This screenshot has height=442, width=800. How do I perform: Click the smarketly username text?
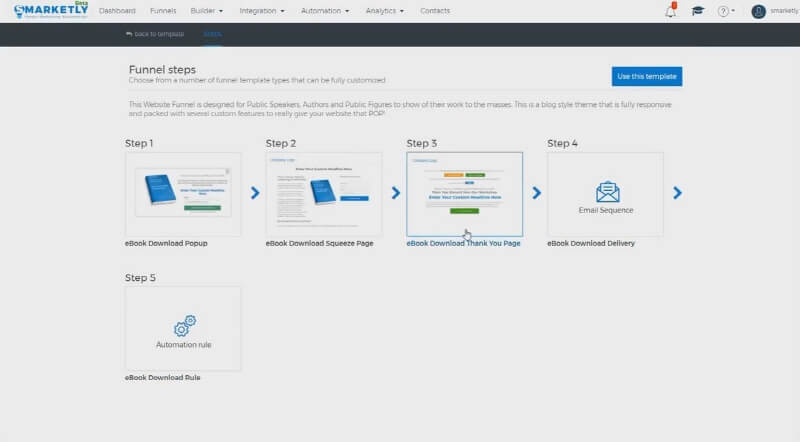(x=785, y=11)
